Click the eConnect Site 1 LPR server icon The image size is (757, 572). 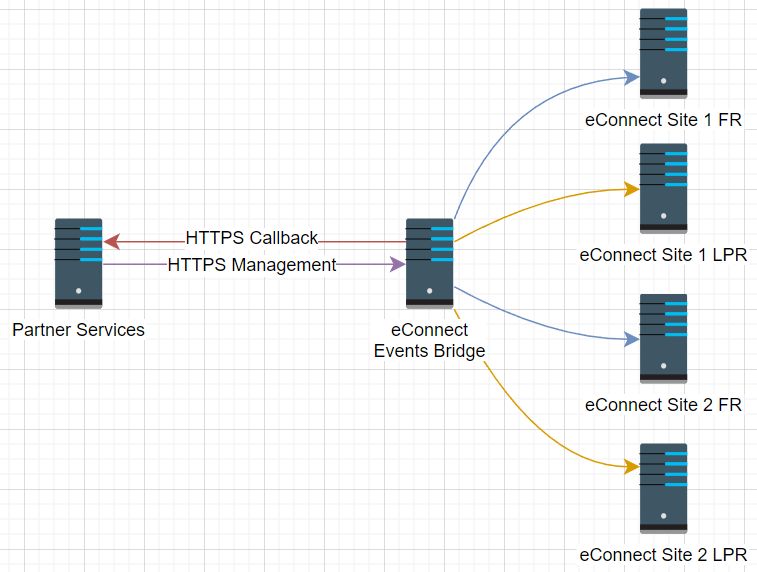[x=663, y=188]
